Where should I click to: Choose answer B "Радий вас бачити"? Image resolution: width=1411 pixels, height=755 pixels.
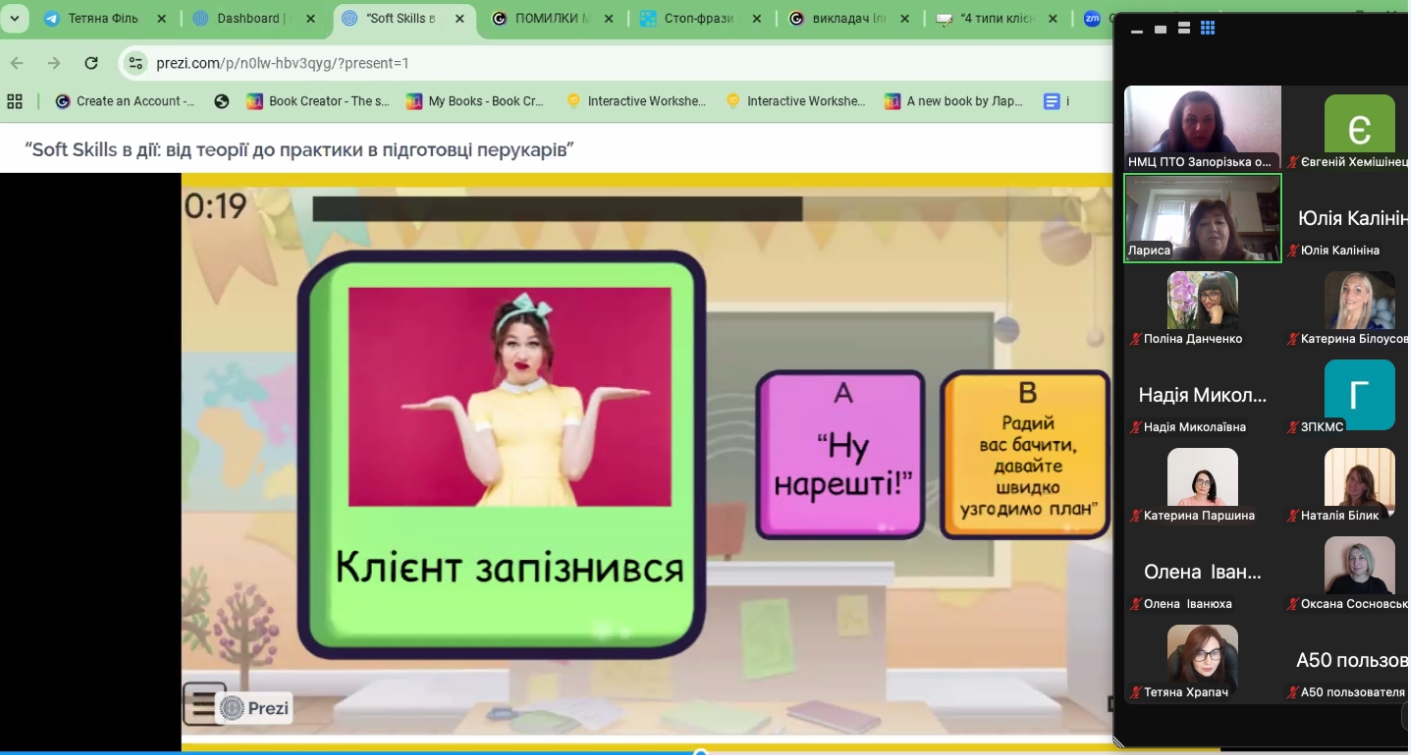click(x=1027, y=455)
